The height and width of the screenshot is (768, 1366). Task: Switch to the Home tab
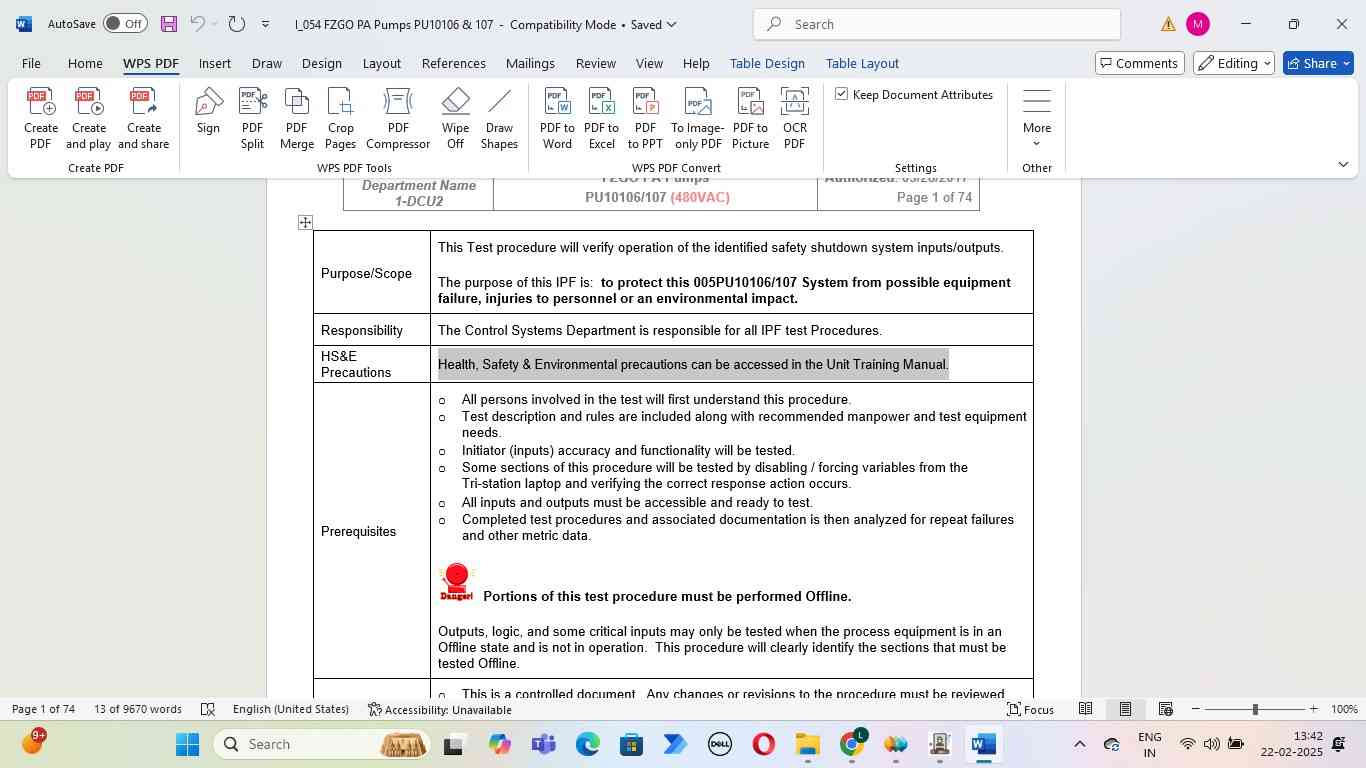click(x=85, y=63)
